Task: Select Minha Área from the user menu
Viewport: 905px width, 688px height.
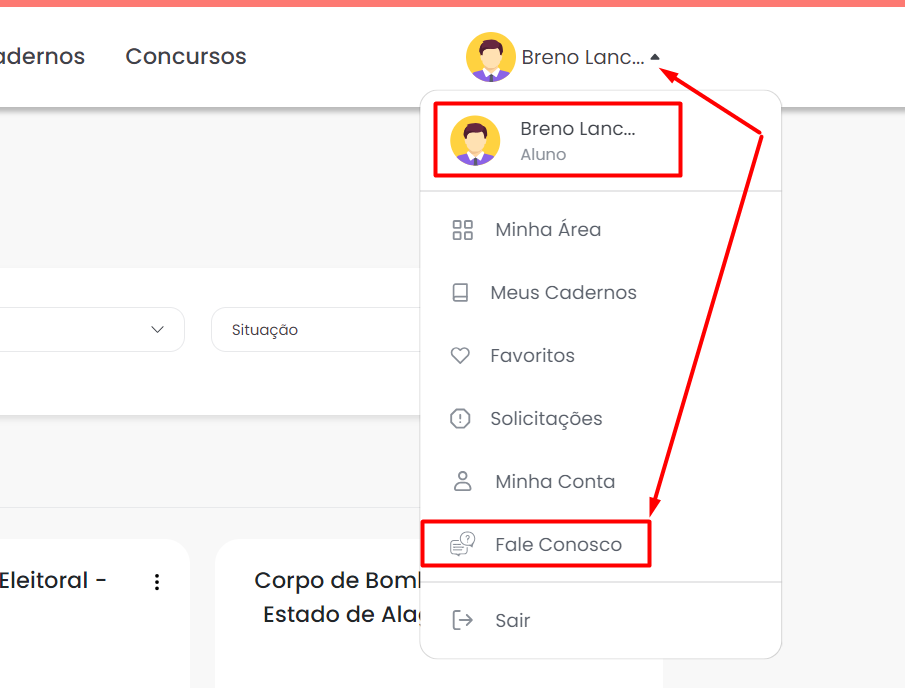Action: tap(548, 230)
